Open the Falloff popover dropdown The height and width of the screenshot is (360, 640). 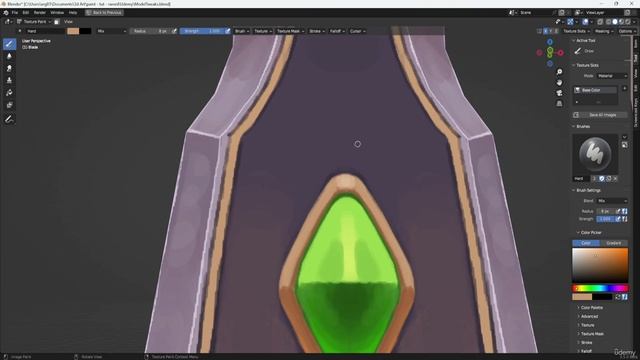click(x=337, y=31)
